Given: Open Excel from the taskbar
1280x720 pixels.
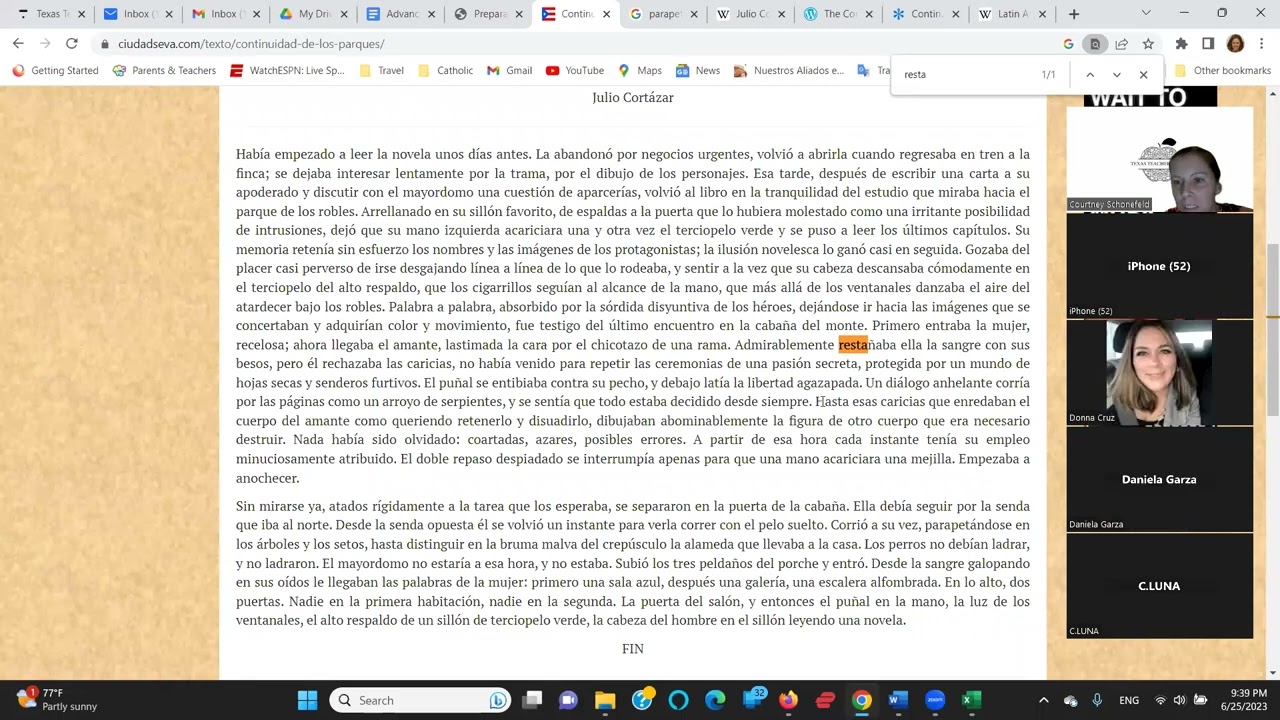Looking at the screenshot, I should pos(971,700).
